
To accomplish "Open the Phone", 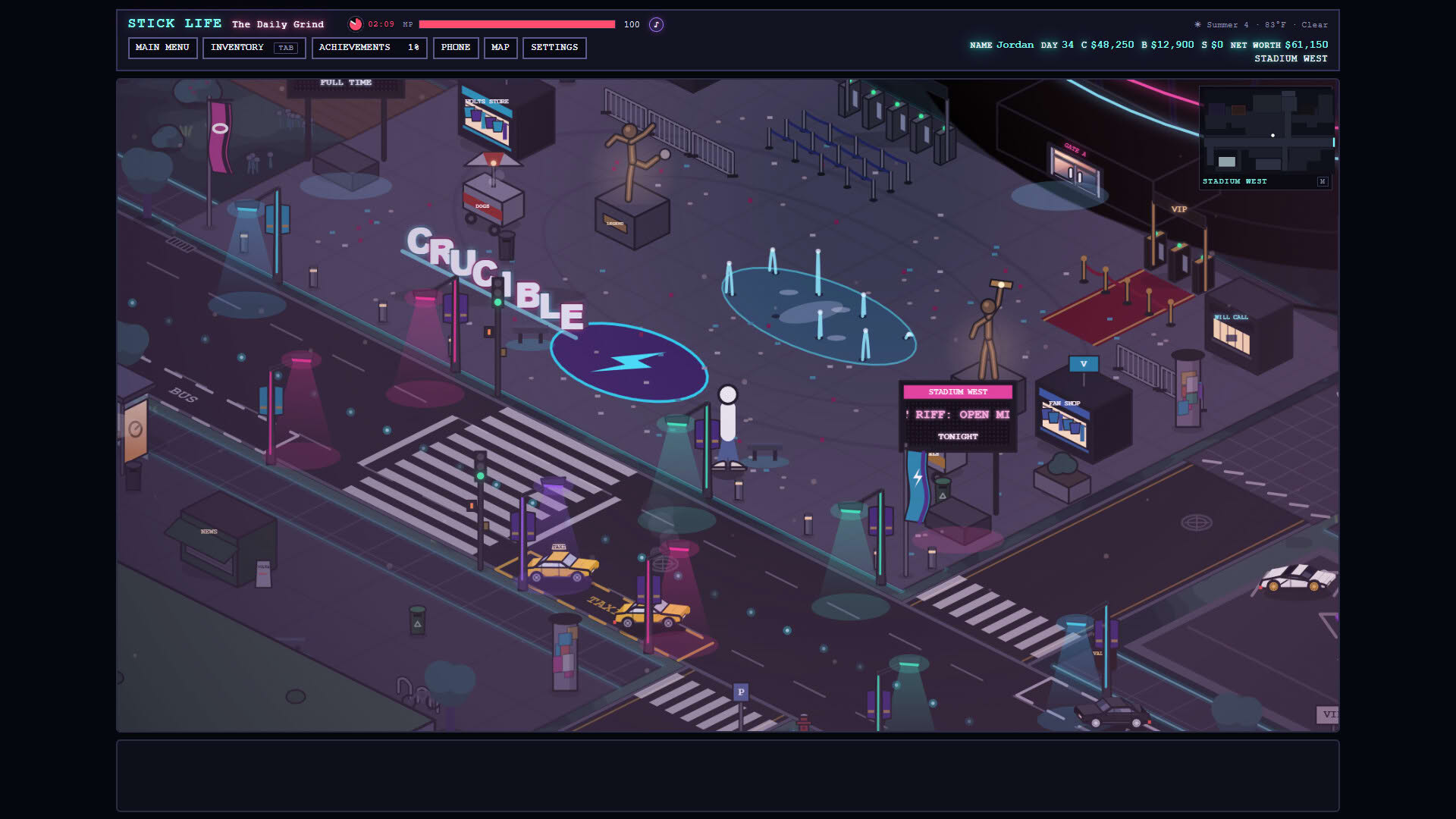I will [x=456, y=47].
